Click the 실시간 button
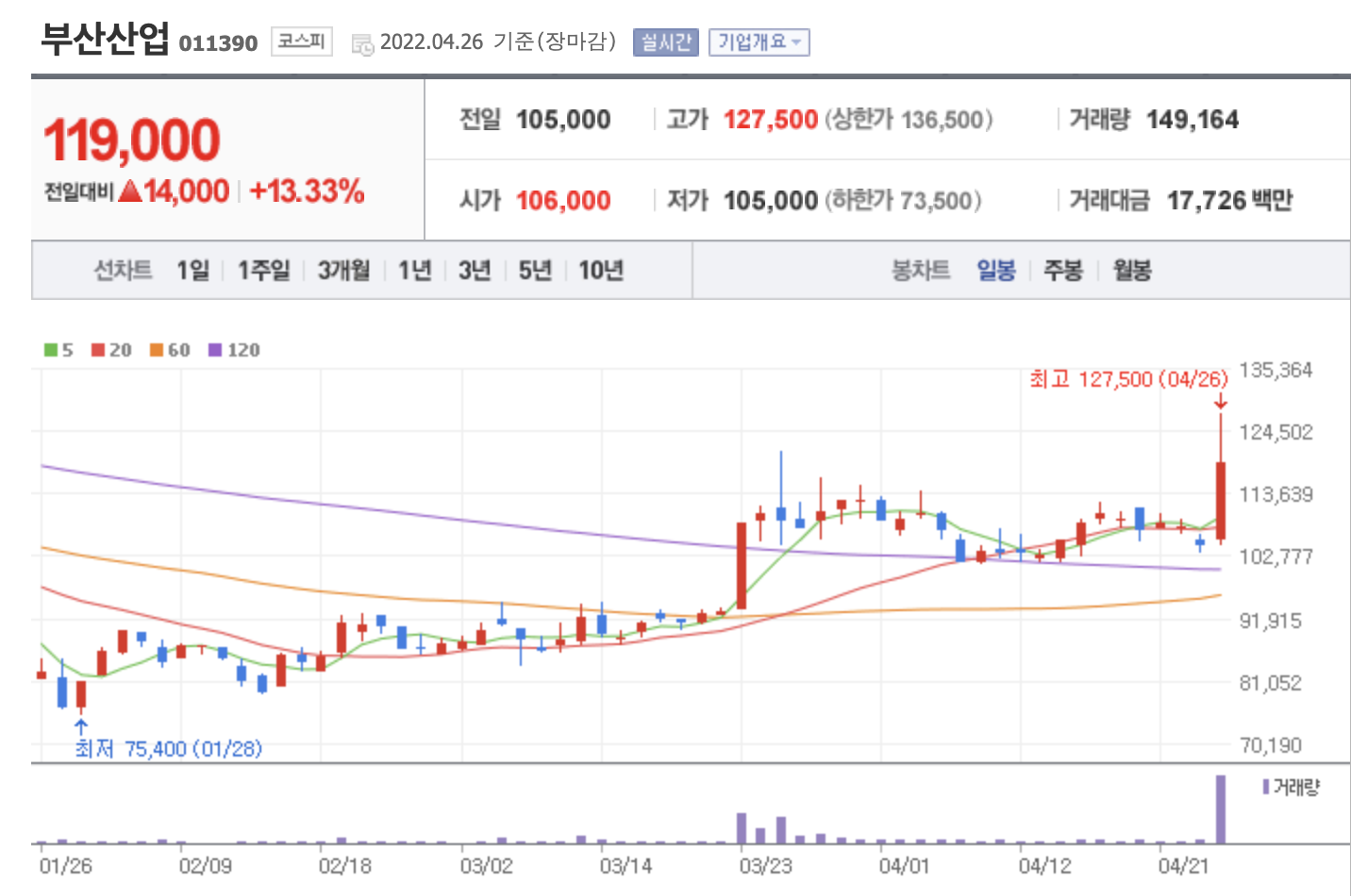This screenshot has height=896, width=1351. (666, 42)
